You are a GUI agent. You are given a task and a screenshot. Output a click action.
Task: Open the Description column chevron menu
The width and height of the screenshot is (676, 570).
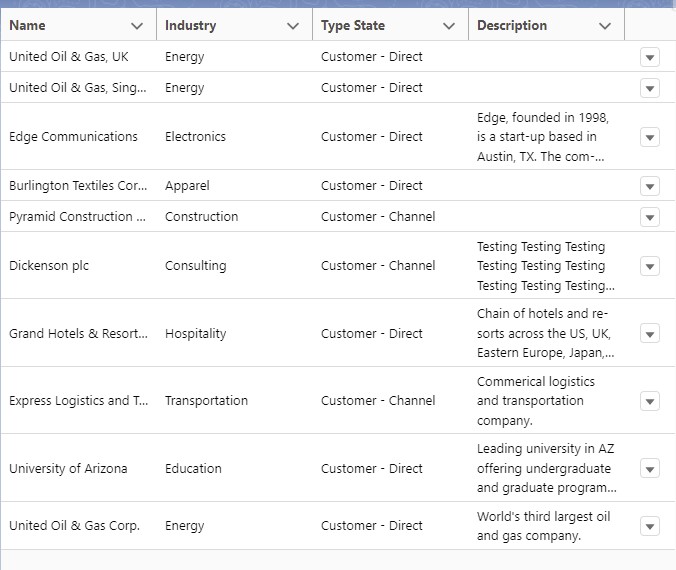click(605, 26)
